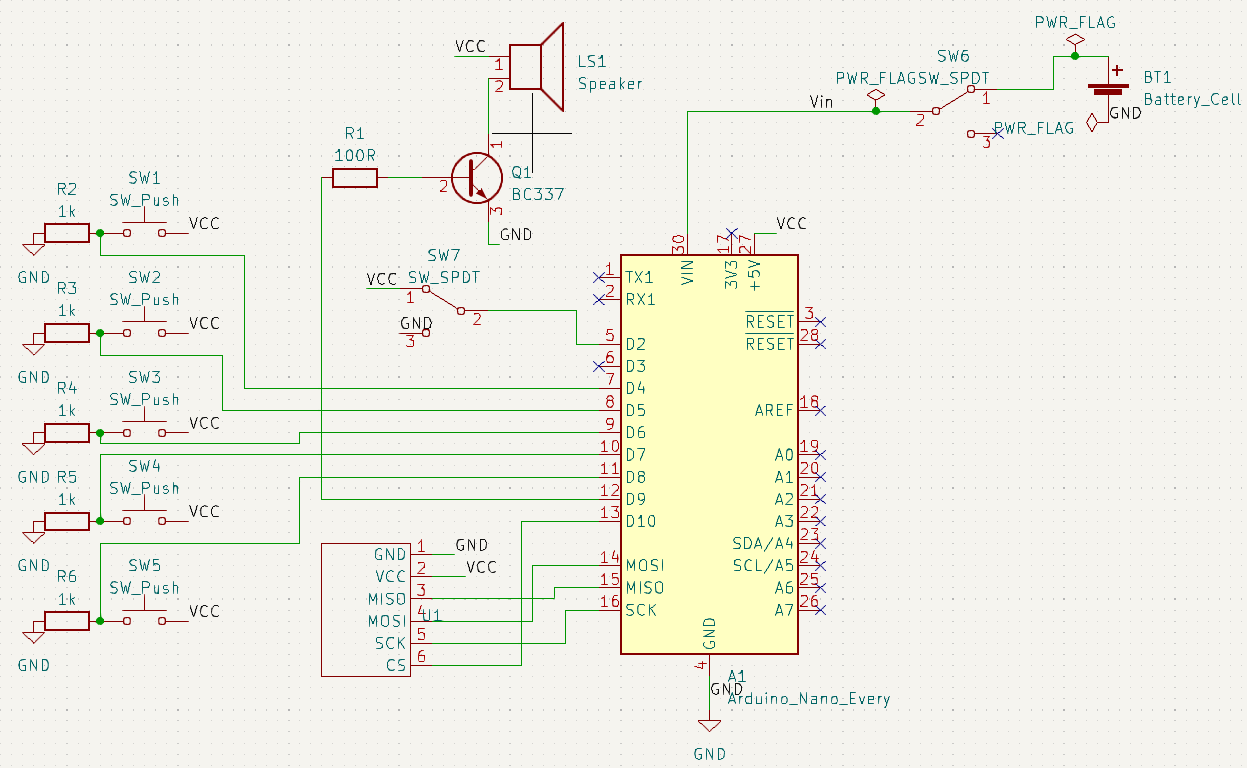Select the '+5V' pin label on Arduino
This screenshot has height=768, width=1247.
pos(755,274)
